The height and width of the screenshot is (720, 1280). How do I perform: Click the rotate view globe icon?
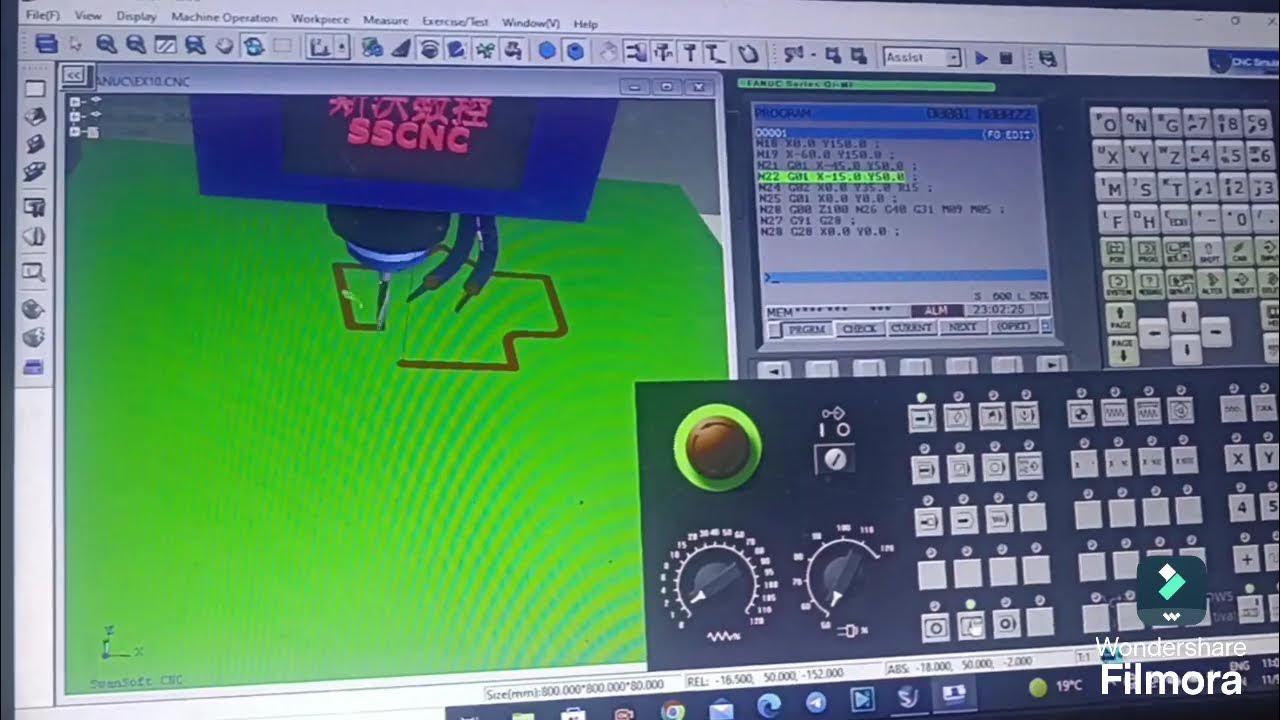pyautogui.click(x=254, y=46)
